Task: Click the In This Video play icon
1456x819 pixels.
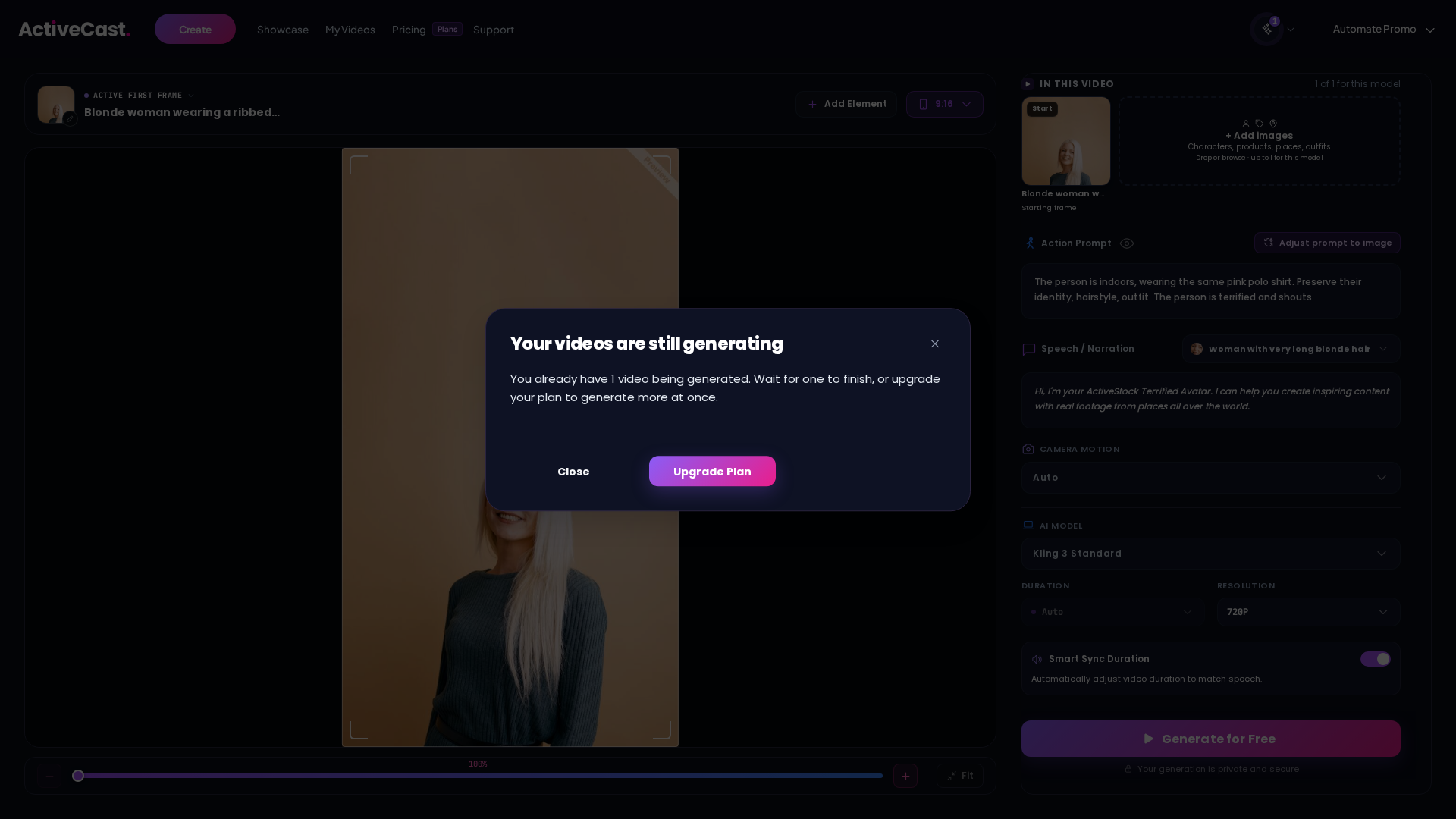Action: [x=1028, y=84]
